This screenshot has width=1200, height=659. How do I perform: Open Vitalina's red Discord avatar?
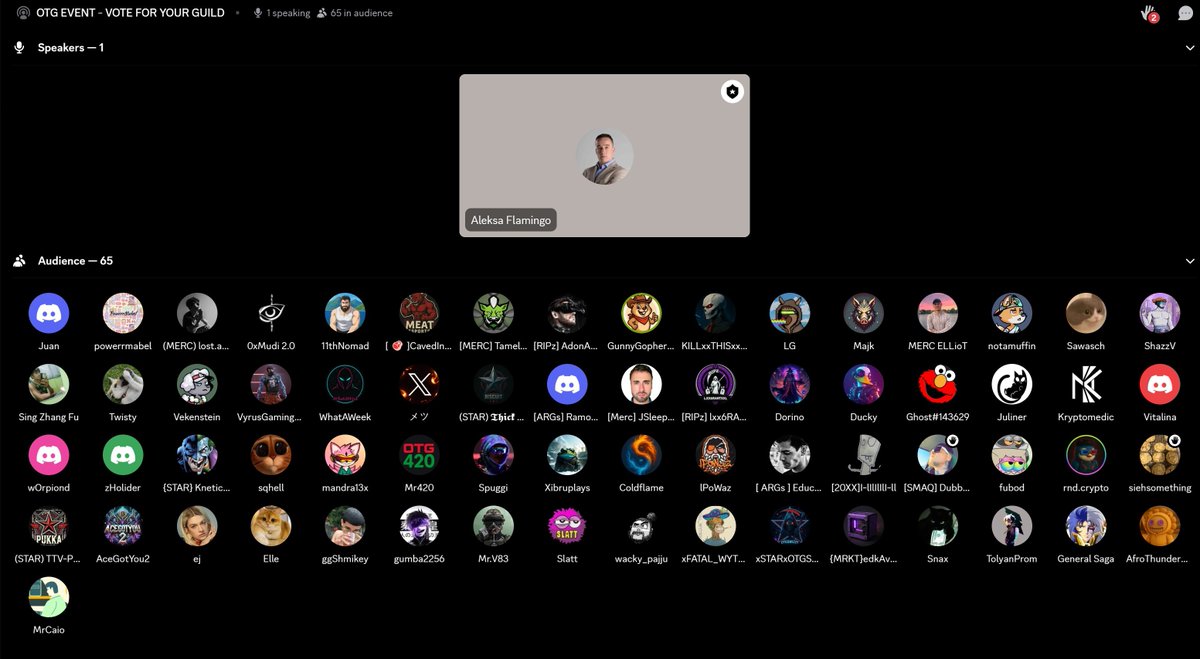click(1160, 384)
